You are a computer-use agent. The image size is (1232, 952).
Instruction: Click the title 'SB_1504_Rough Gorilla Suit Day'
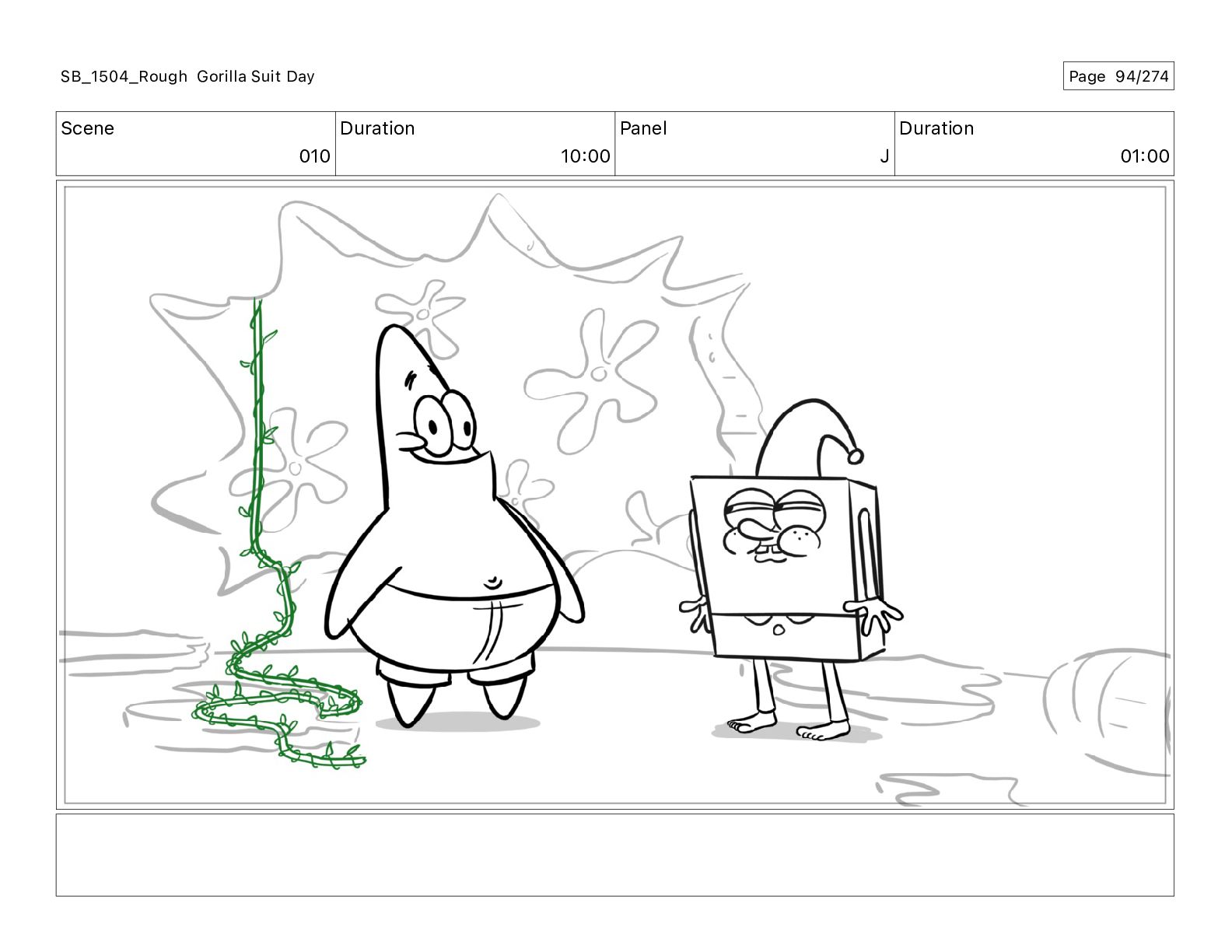coord(187,76)
